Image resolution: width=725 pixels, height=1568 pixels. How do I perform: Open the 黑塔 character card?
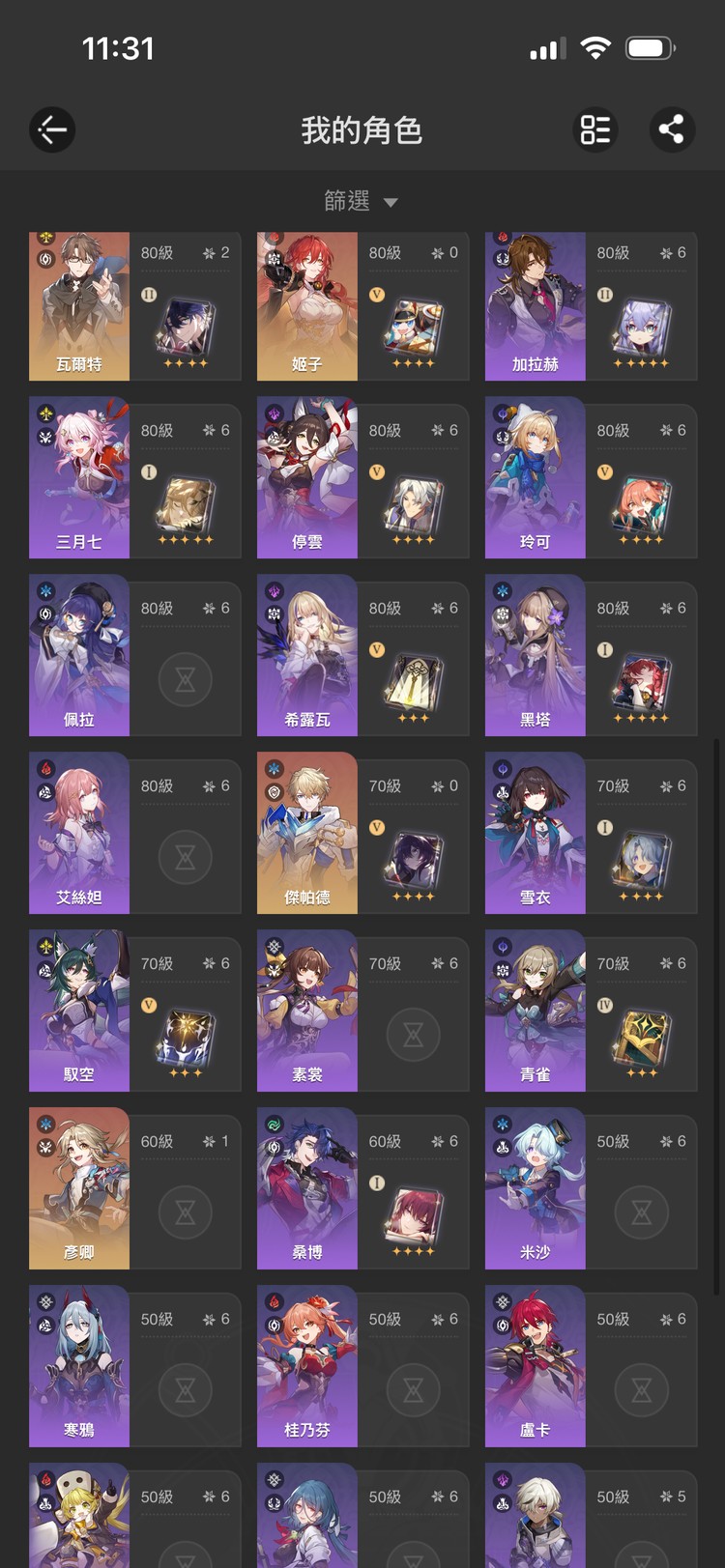click(592, 655)
